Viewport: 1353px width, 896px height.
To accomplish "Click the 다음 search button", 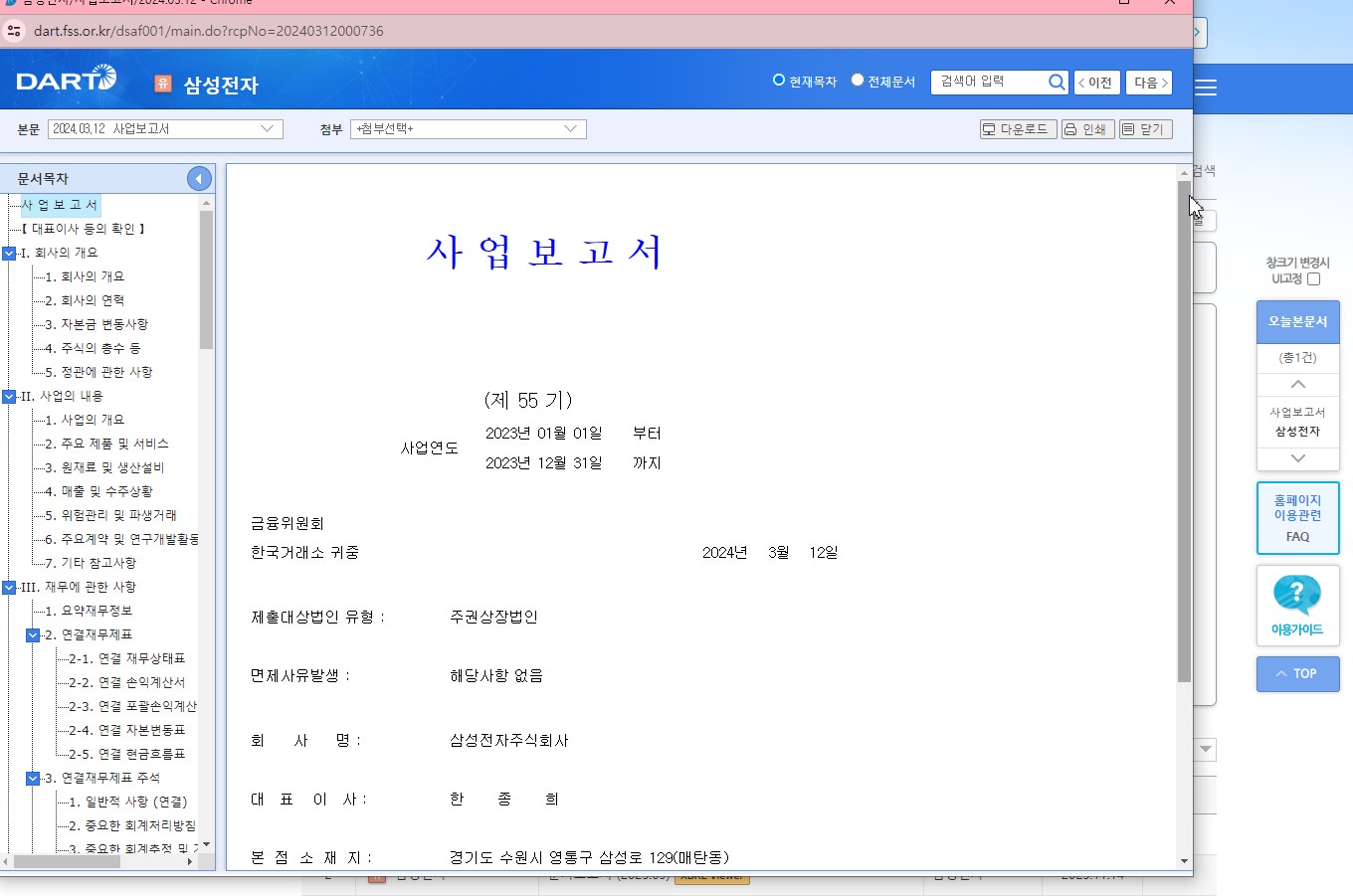I will pyautogui.click(x=1149, y=83).
